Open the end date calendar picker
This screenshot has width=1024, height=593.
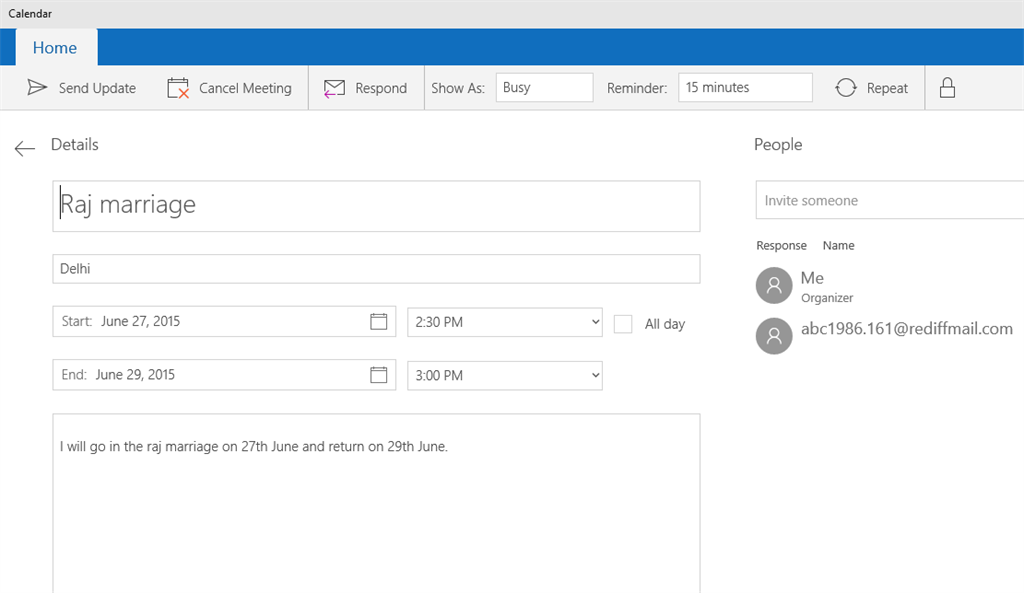[378, 375]
